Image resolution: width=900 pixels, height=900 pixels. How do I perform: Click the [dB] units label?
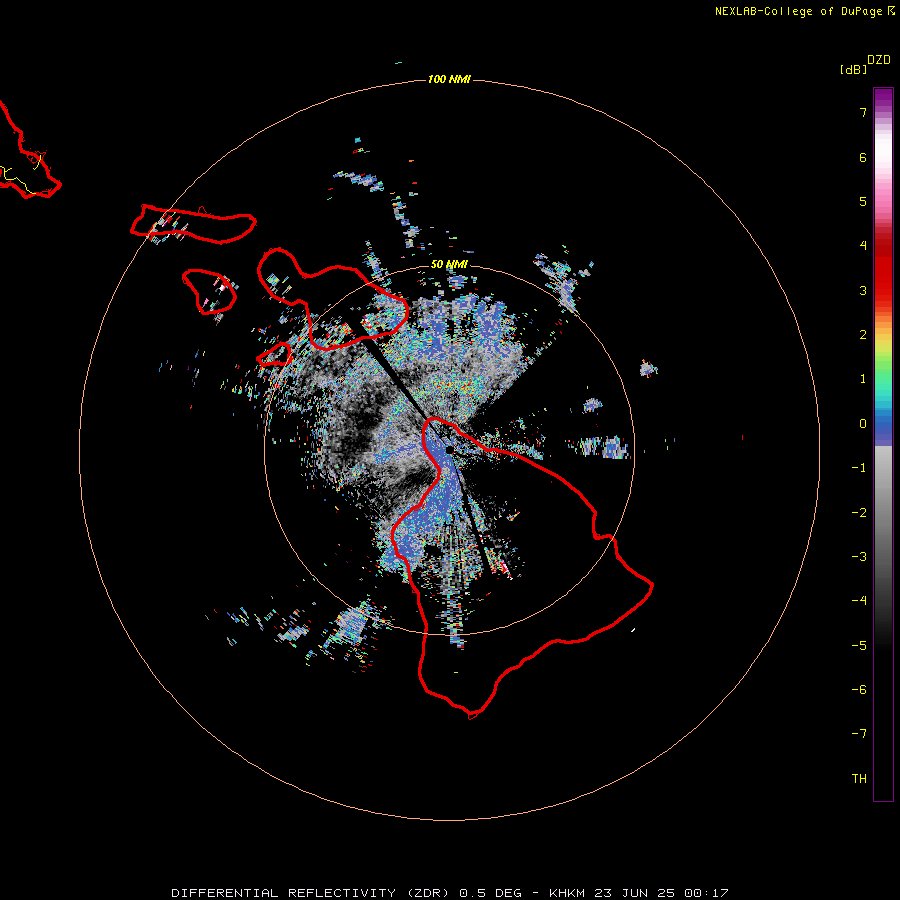click(853, 69)
